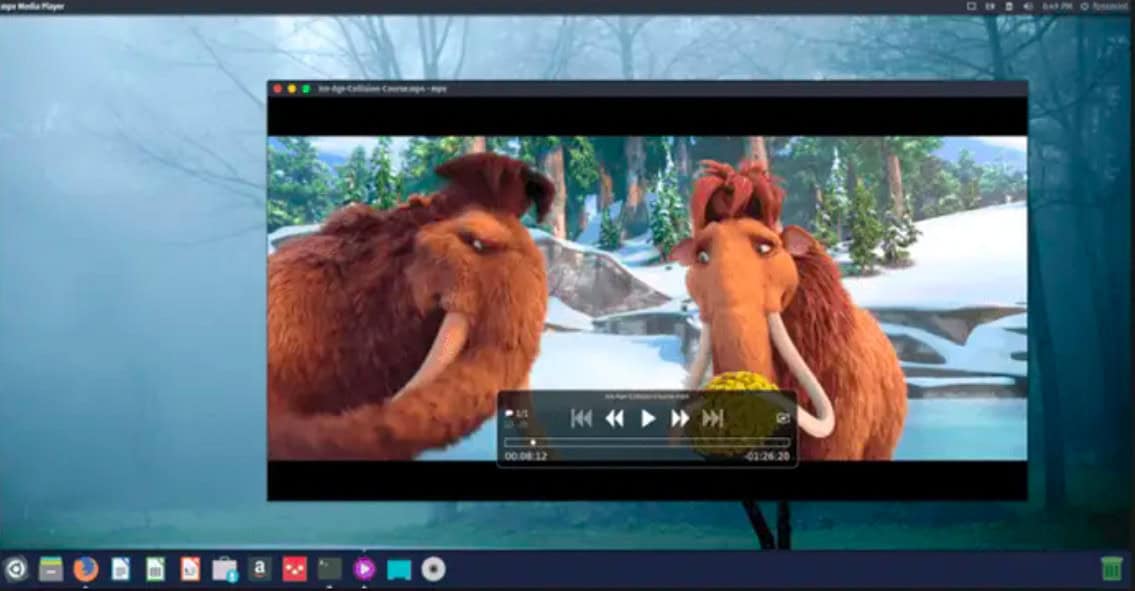Open the volume indicator in top panel
This screenshot has width=1135, height=591.
(x=1028, y=6)
